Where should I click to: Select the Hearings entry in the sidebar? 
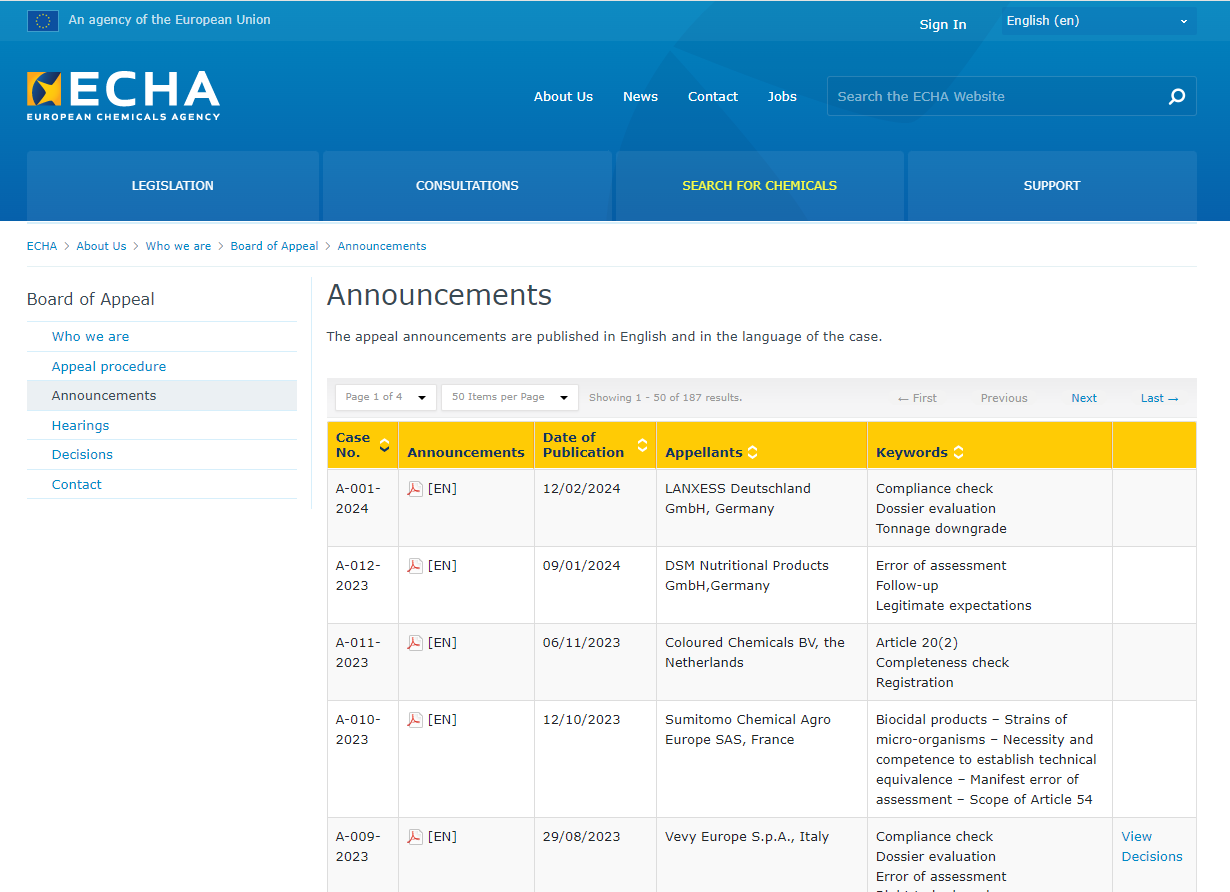(x=80, y=425)
